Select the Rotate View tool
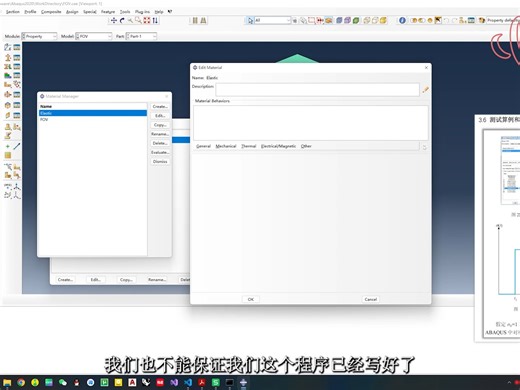The height and width of the screenshot is (390, 520). [x=122, y=21]
